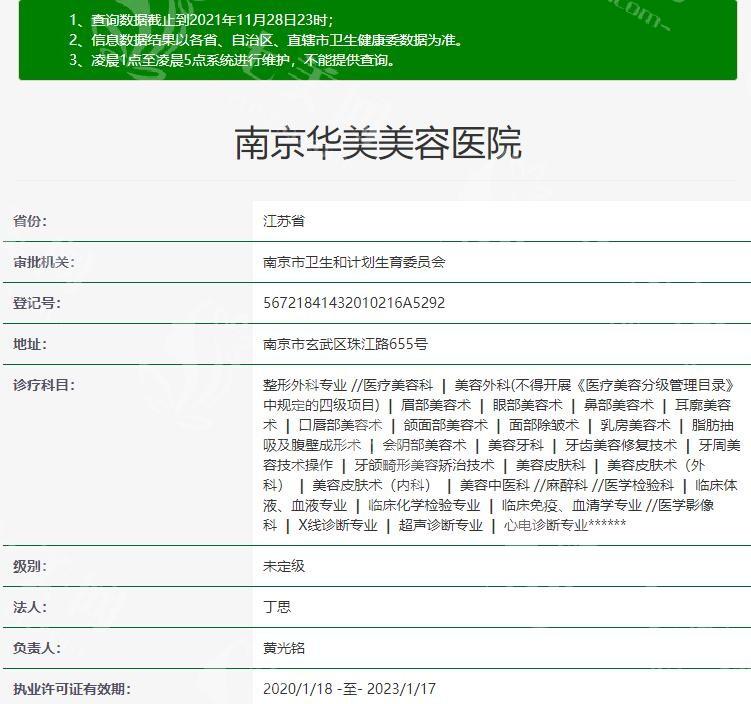Click the hospital title 南京华美美容医院
This screenshot has width=751, height=704.
pos(377,143)
